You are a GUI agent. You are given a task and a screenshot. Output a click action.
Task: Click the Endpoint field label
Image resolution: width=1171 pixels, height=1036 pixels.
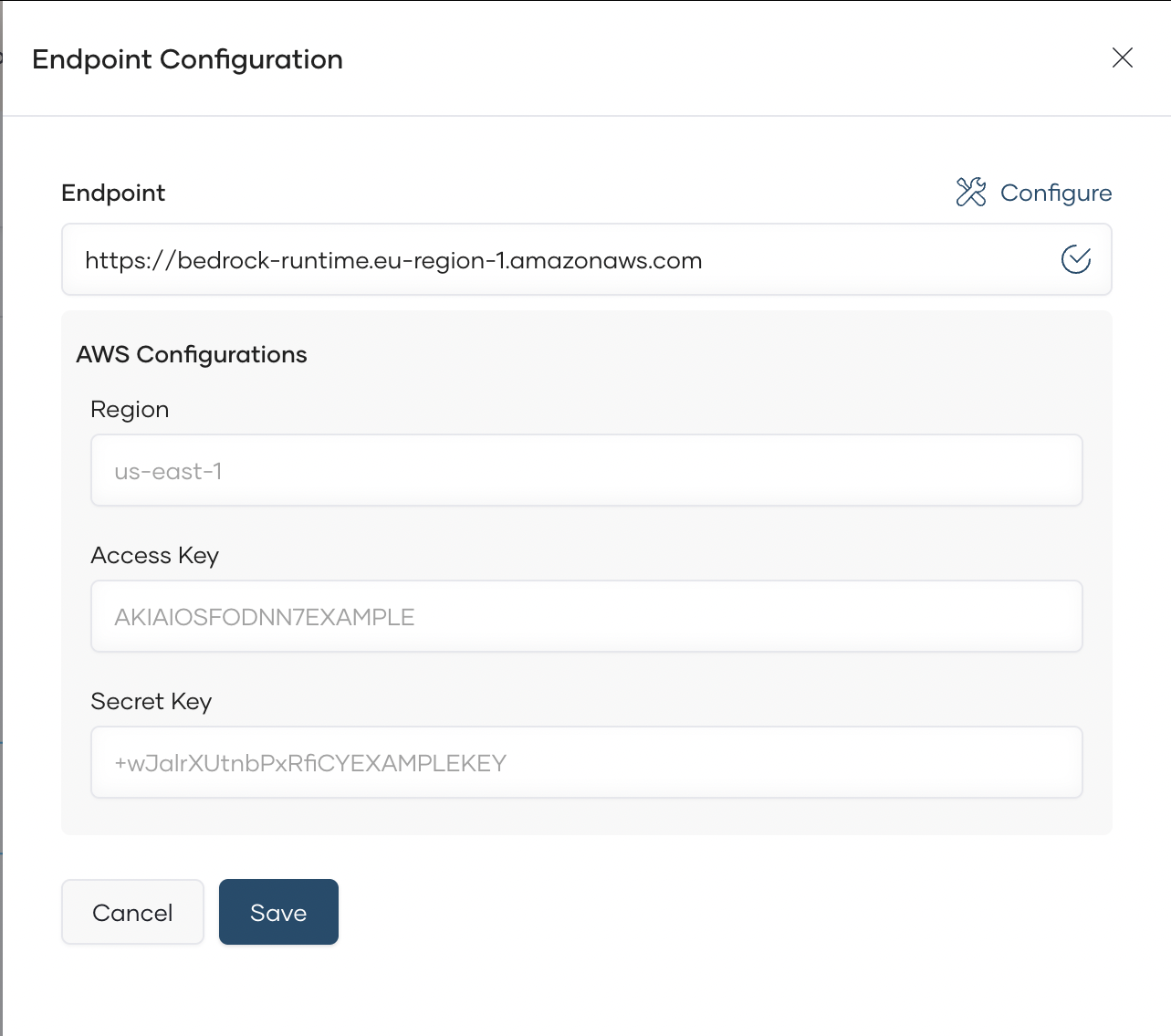(x=113, y=193)
